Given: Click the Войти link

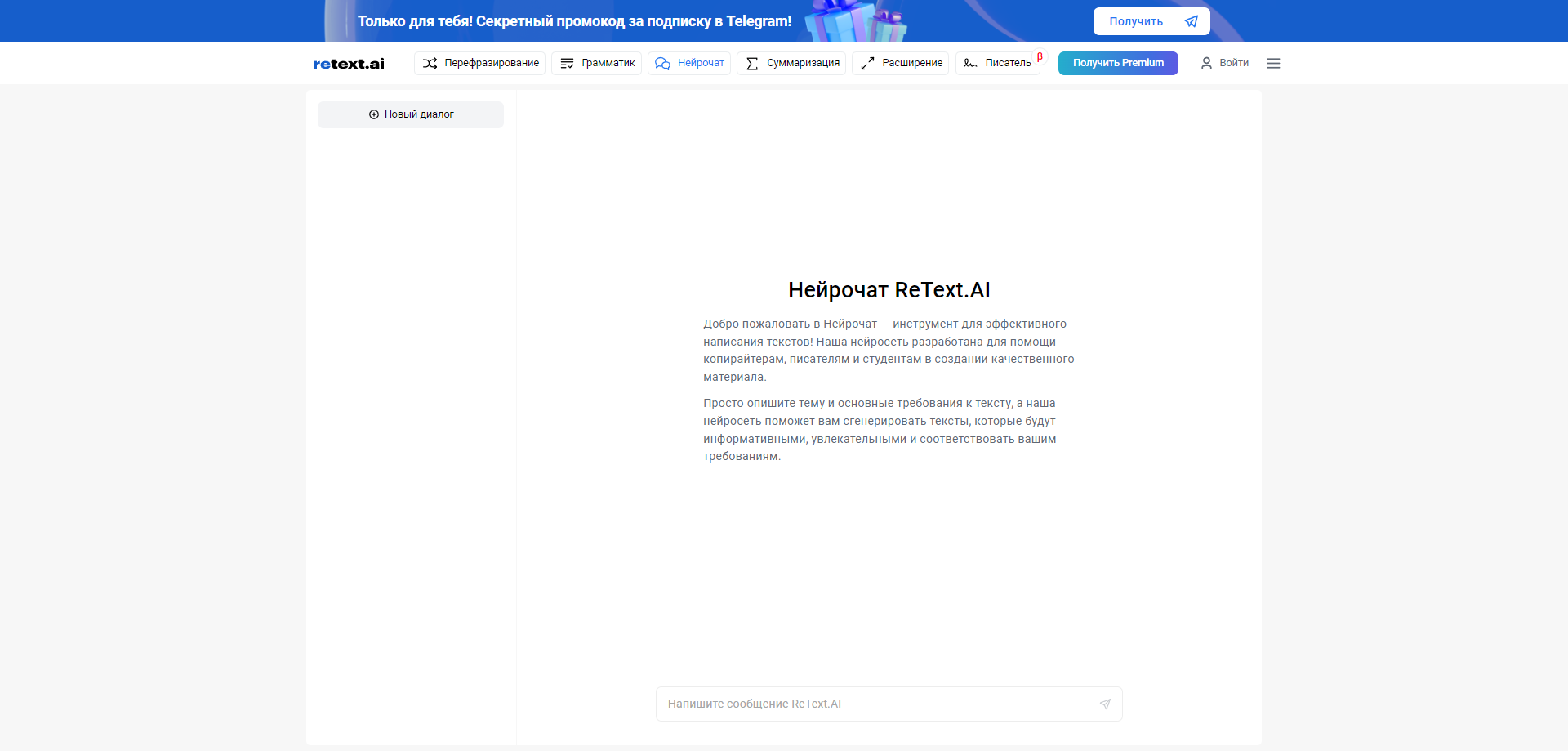Looking at the screenshot, I should pos(1233,63).
